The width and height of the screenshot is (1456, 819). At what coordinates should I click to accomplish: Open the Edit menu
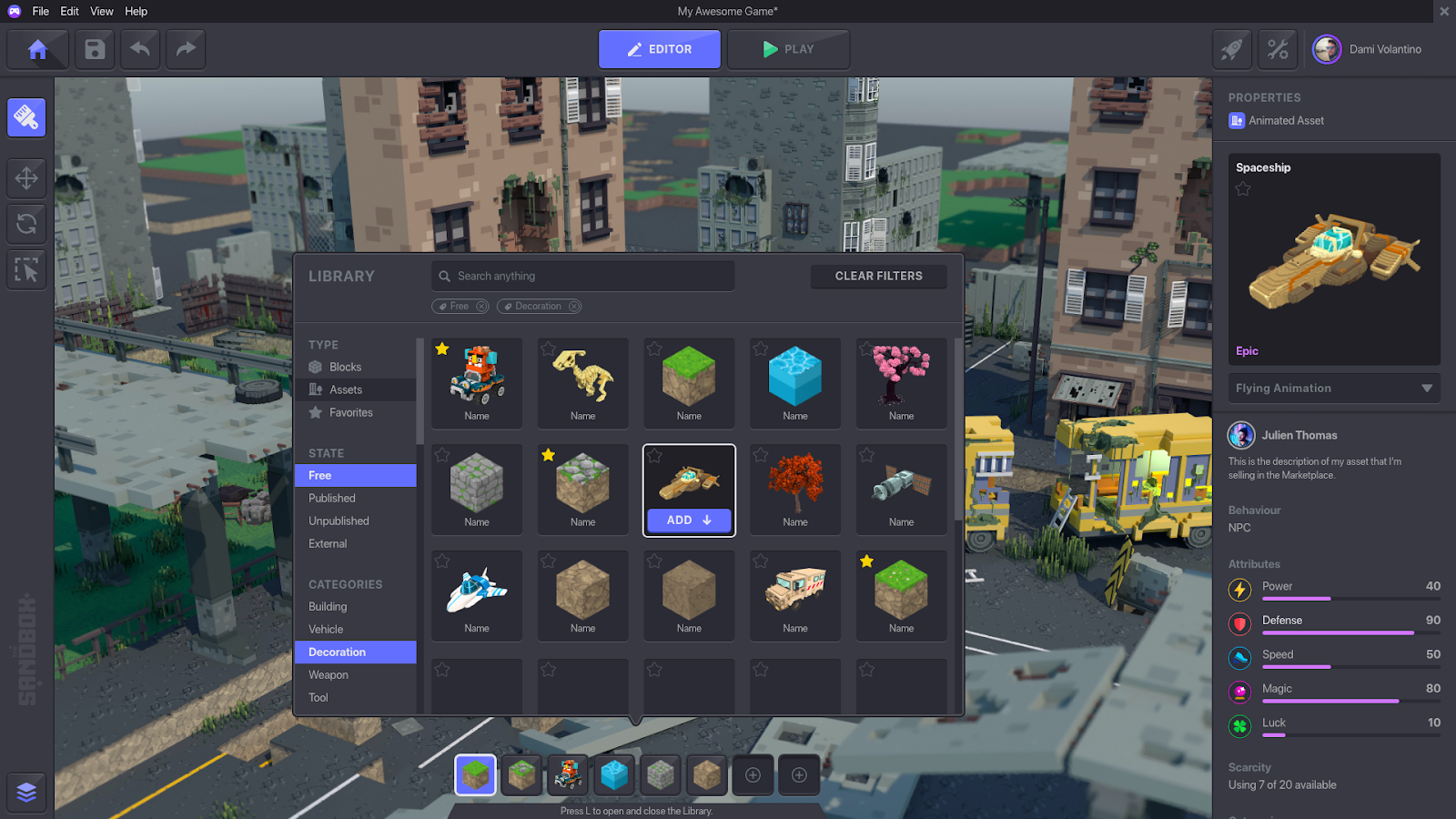(x=68, y=11)
